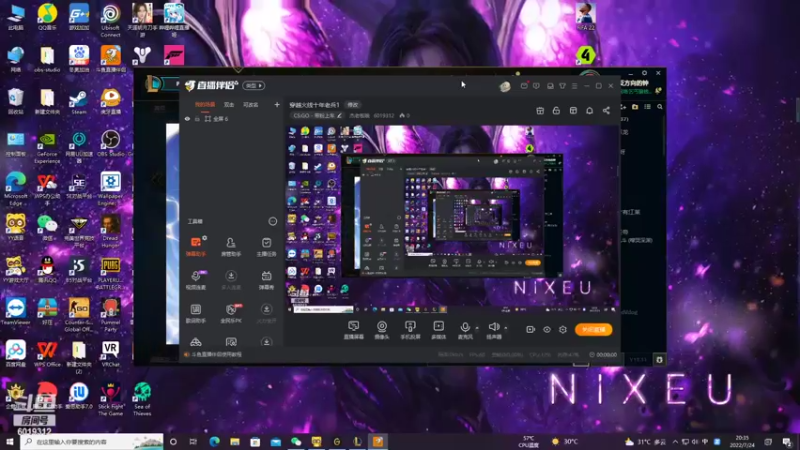Open the Windows Start menu
The height and width of the screenshot is (450, 800).
pos(10,441)
